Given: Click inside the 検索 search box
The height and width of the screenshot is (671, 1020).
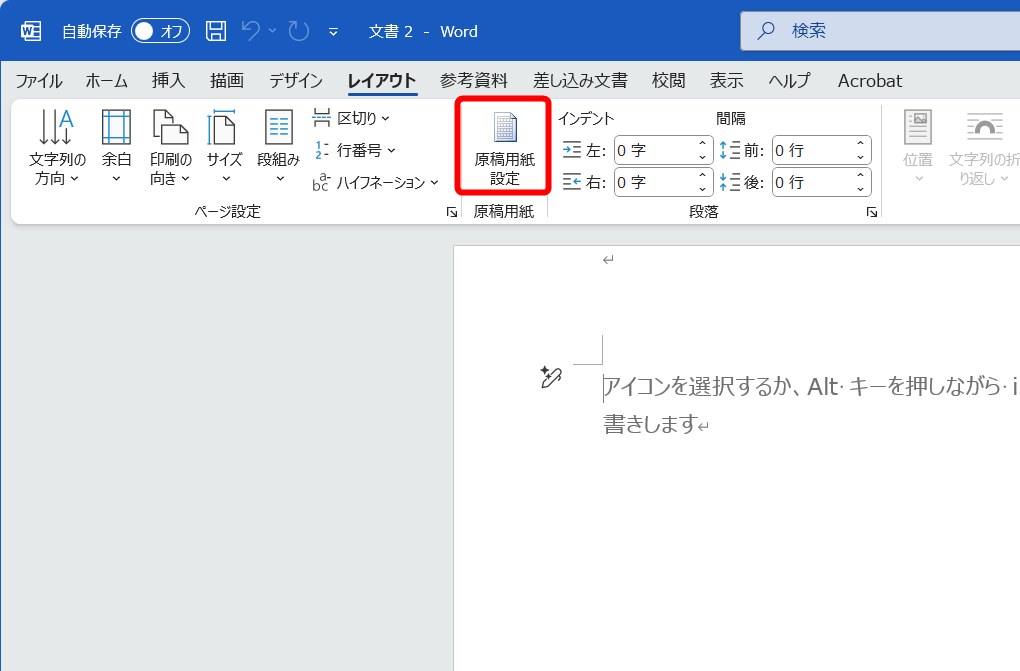Looking at the screenshot, I should (880, 31).
